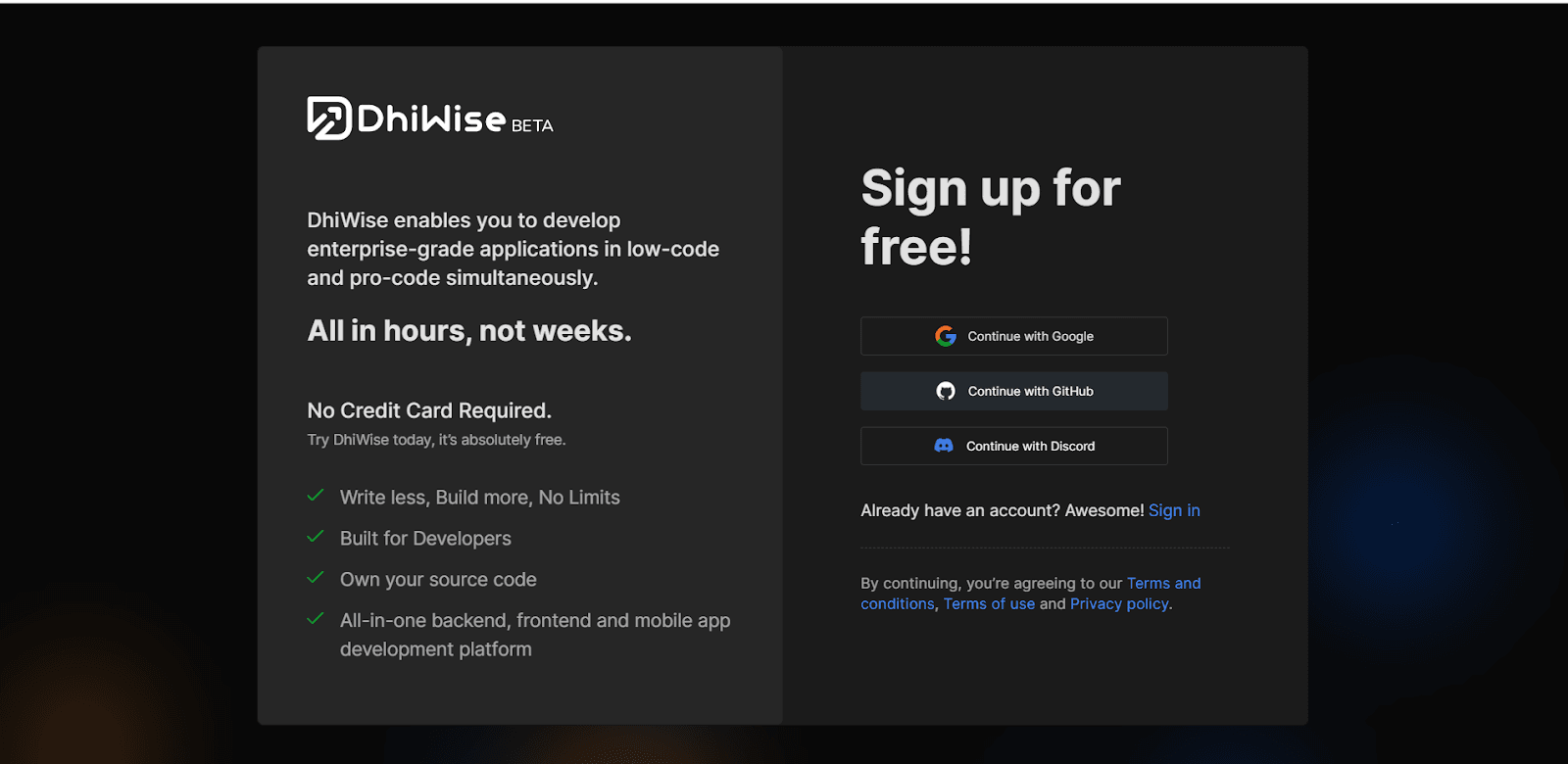The image size is (1568, 764).
Task: Select Continue with Discord
Action: (1014, 446)
